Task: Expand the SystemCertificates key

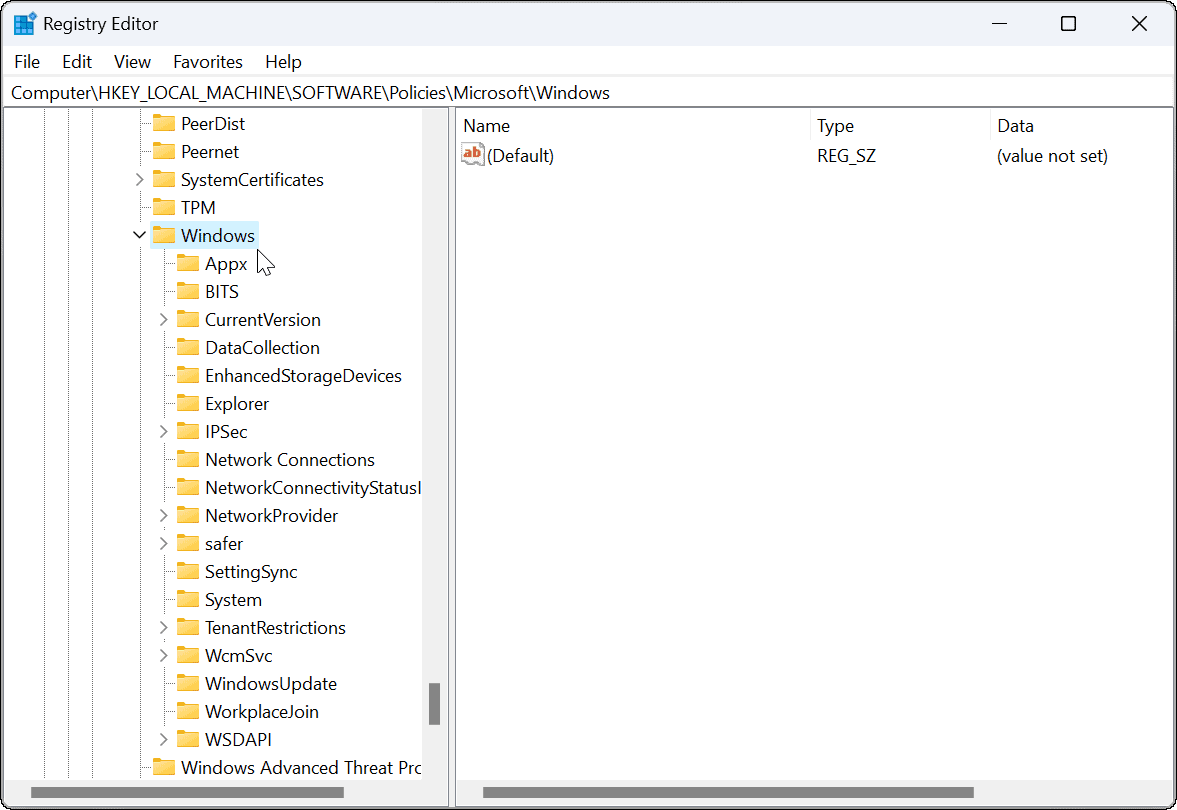Action: tap(139, 180)
